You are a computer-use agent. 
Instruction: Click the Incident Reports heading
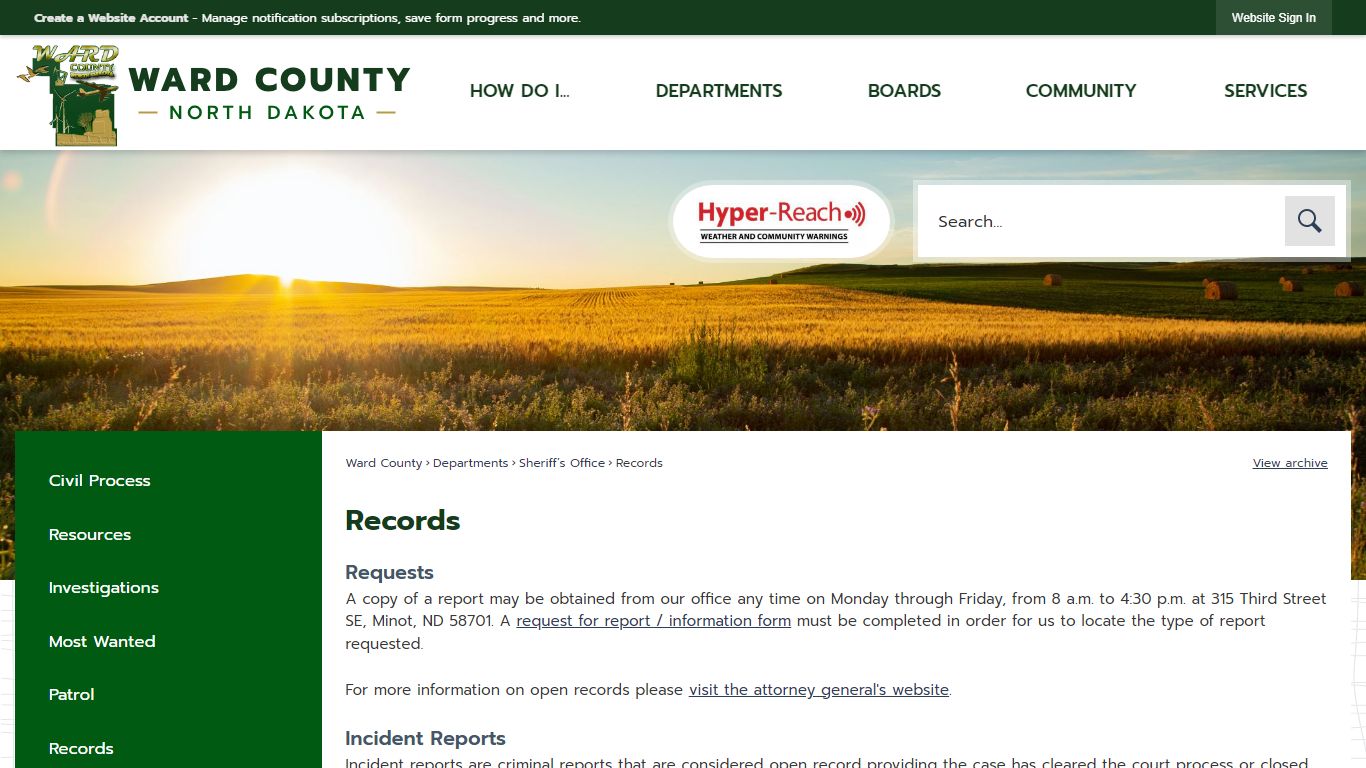pyautogui.click(x=425, y=739)
